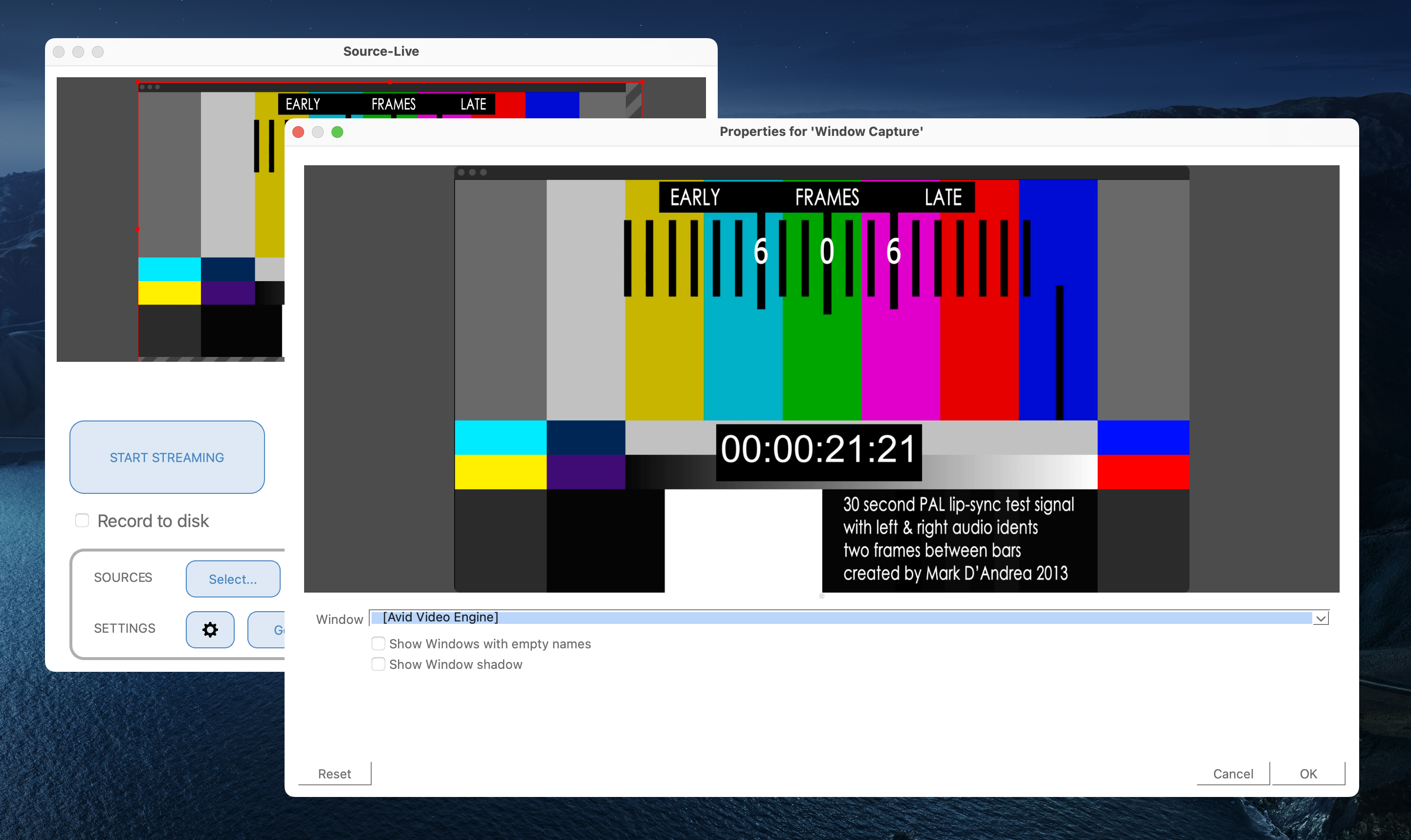
Task: Click Reset in properties dialog
Action: tap(334, 773)
